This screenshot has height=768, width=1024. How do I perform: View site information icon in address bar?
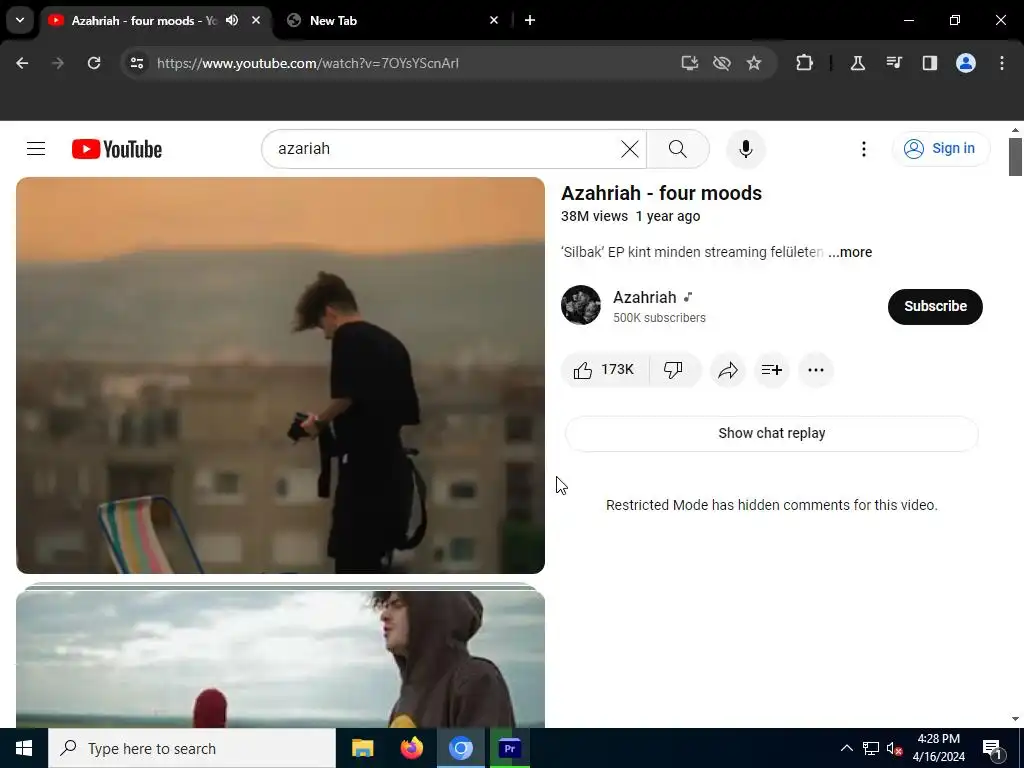click(x=137, y=63)
